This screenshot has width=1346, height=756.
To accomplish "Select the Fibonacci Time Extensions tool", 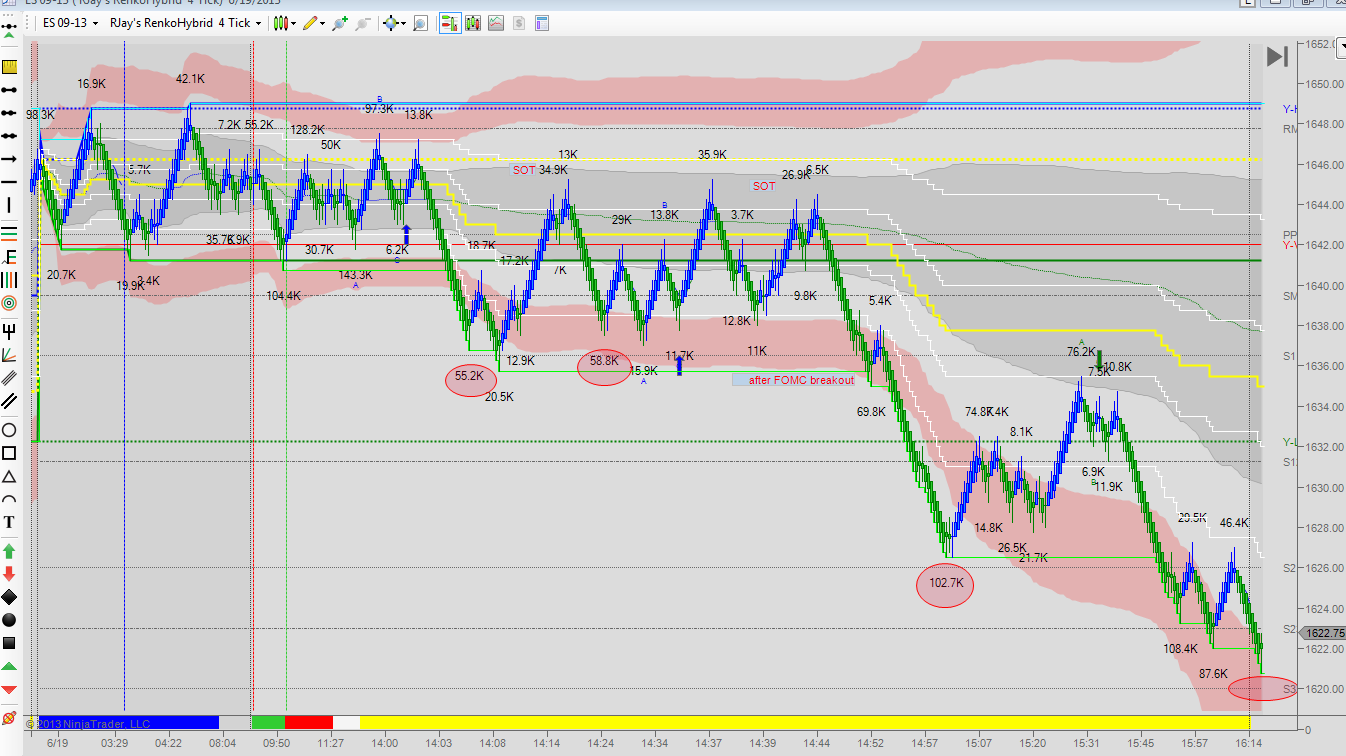I will (x=10, y=279).
